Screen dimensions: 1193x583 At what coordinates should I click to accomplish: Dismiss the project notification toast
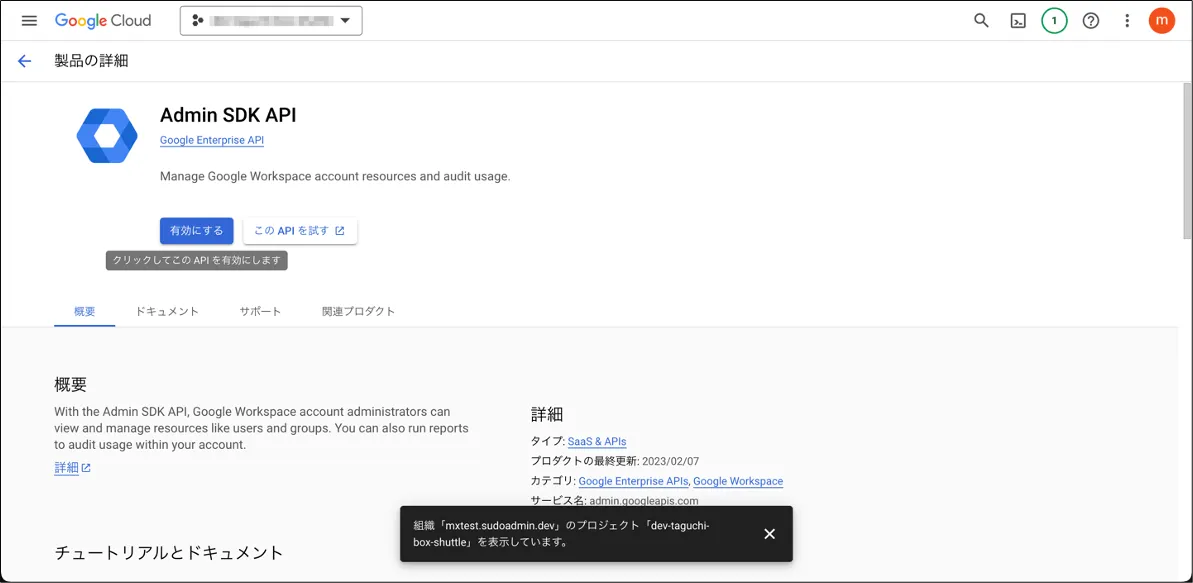pos(769,534)
